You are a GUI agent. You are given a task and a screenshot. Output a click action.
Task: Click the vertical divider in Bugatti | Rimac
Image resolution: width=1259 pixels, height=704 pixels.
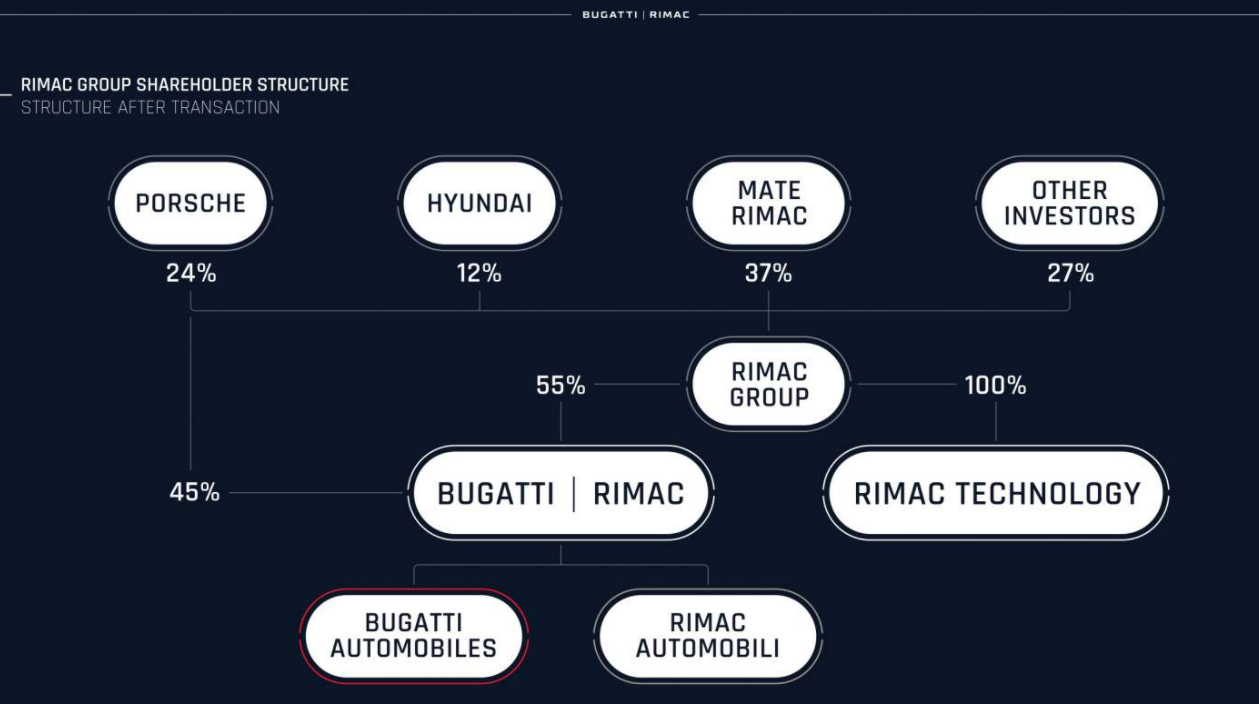coord(573,494)
